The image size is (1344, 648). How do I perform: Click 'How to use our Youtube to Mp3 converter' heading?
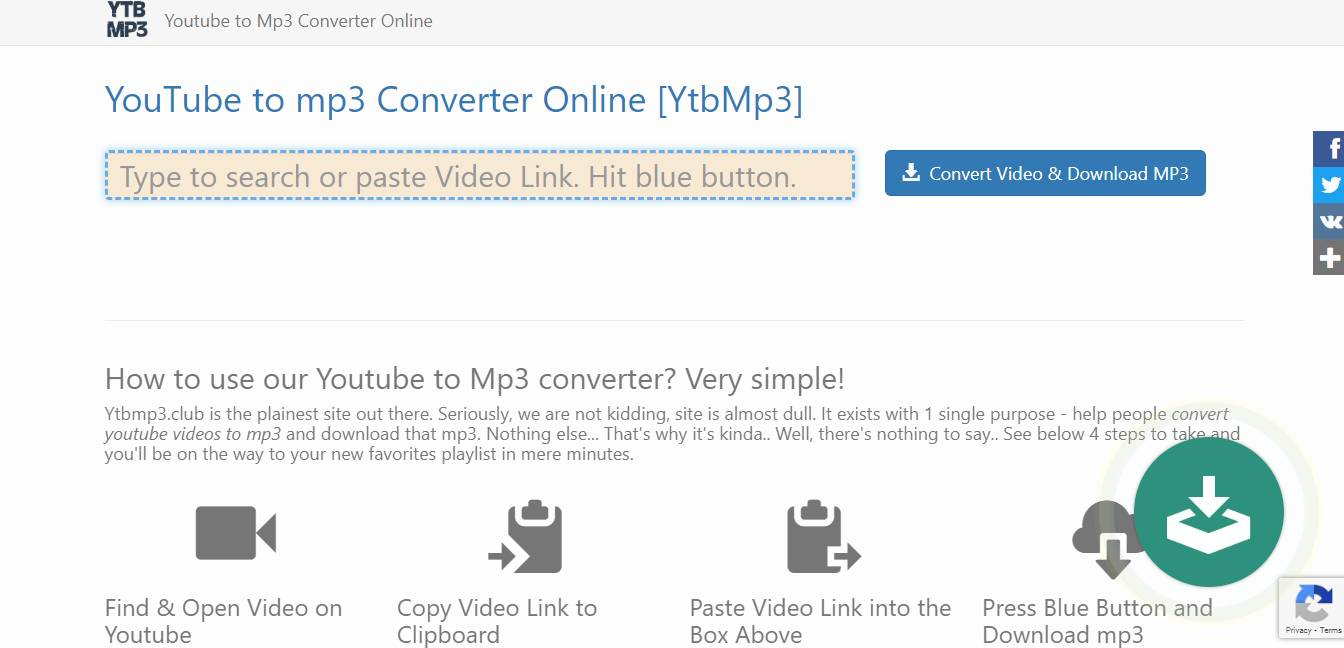pyautogui.click(x=475, y=379)
